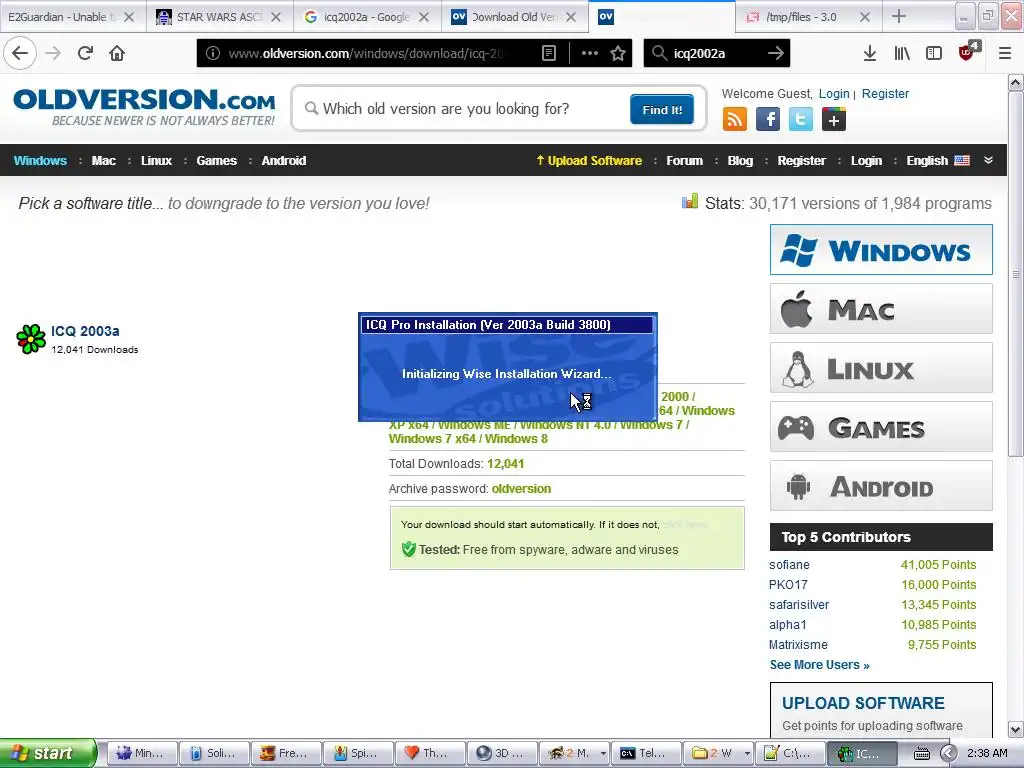Viewport: 1024px width, 768px height.
Task: Click contributor sofiane name
Action: click(x=789, y=565)
